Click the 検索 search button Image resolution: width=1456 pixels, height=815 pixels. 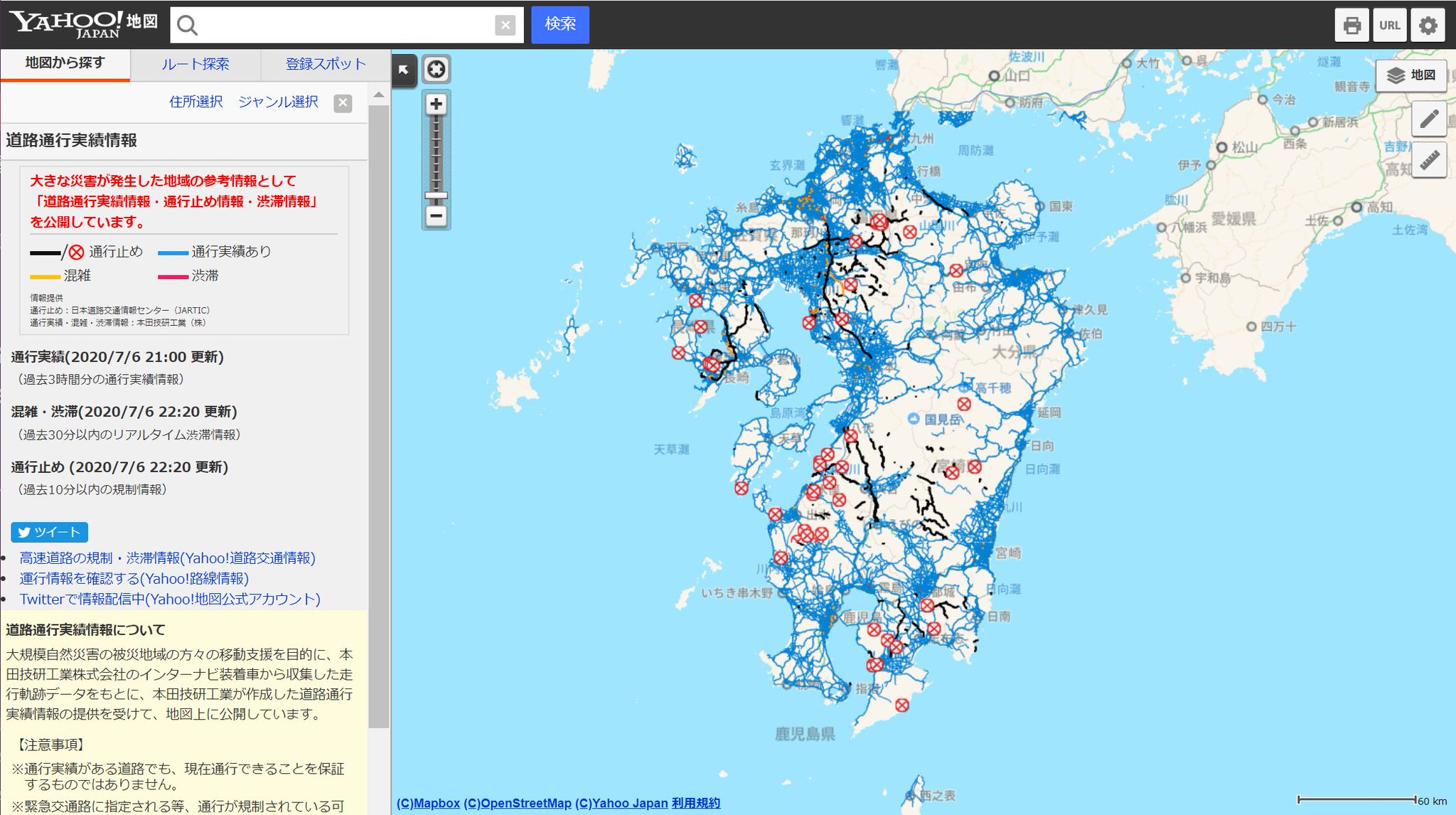560,24
